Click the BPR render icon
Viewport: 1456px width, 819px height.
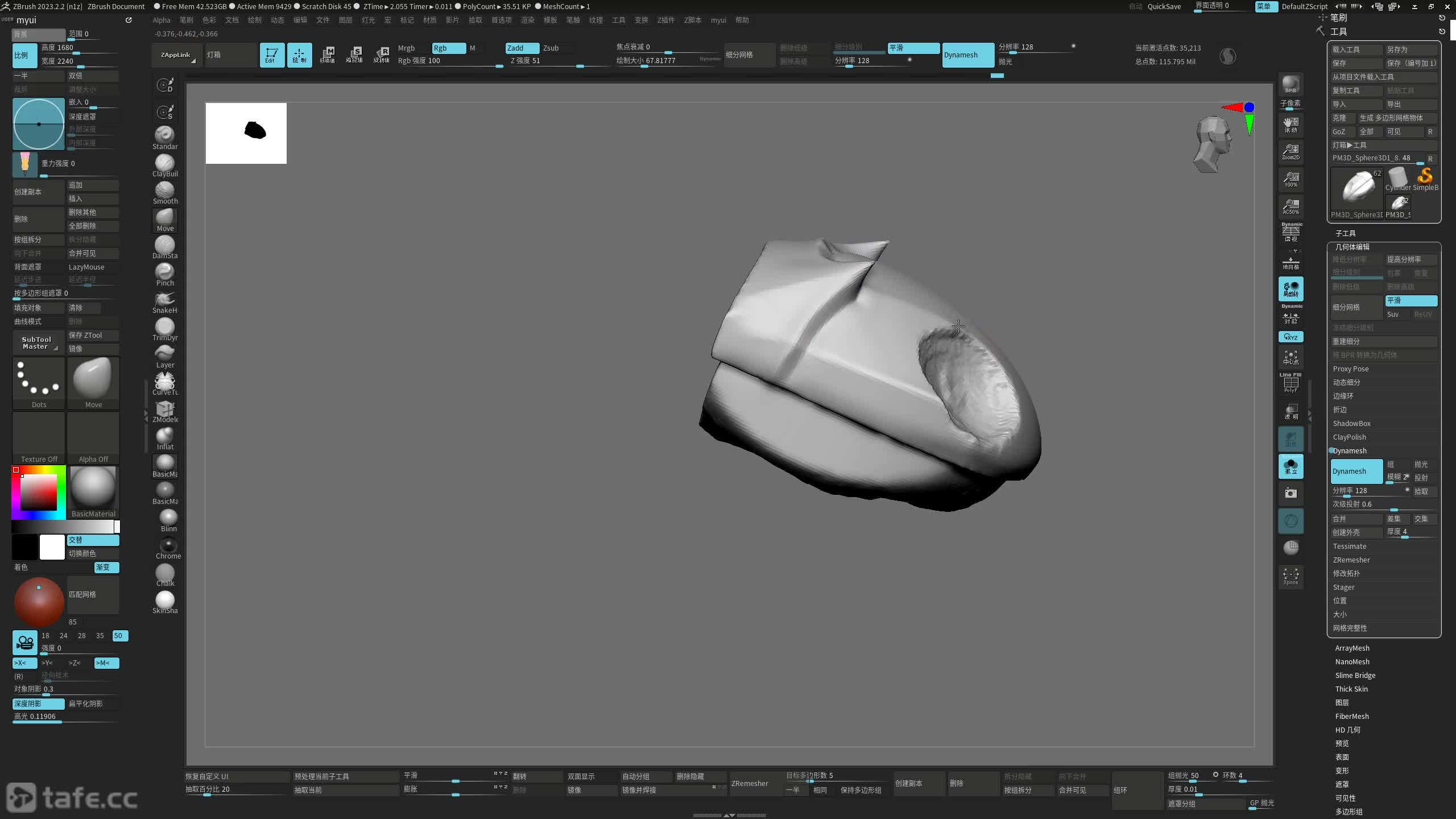[1290, 84]
